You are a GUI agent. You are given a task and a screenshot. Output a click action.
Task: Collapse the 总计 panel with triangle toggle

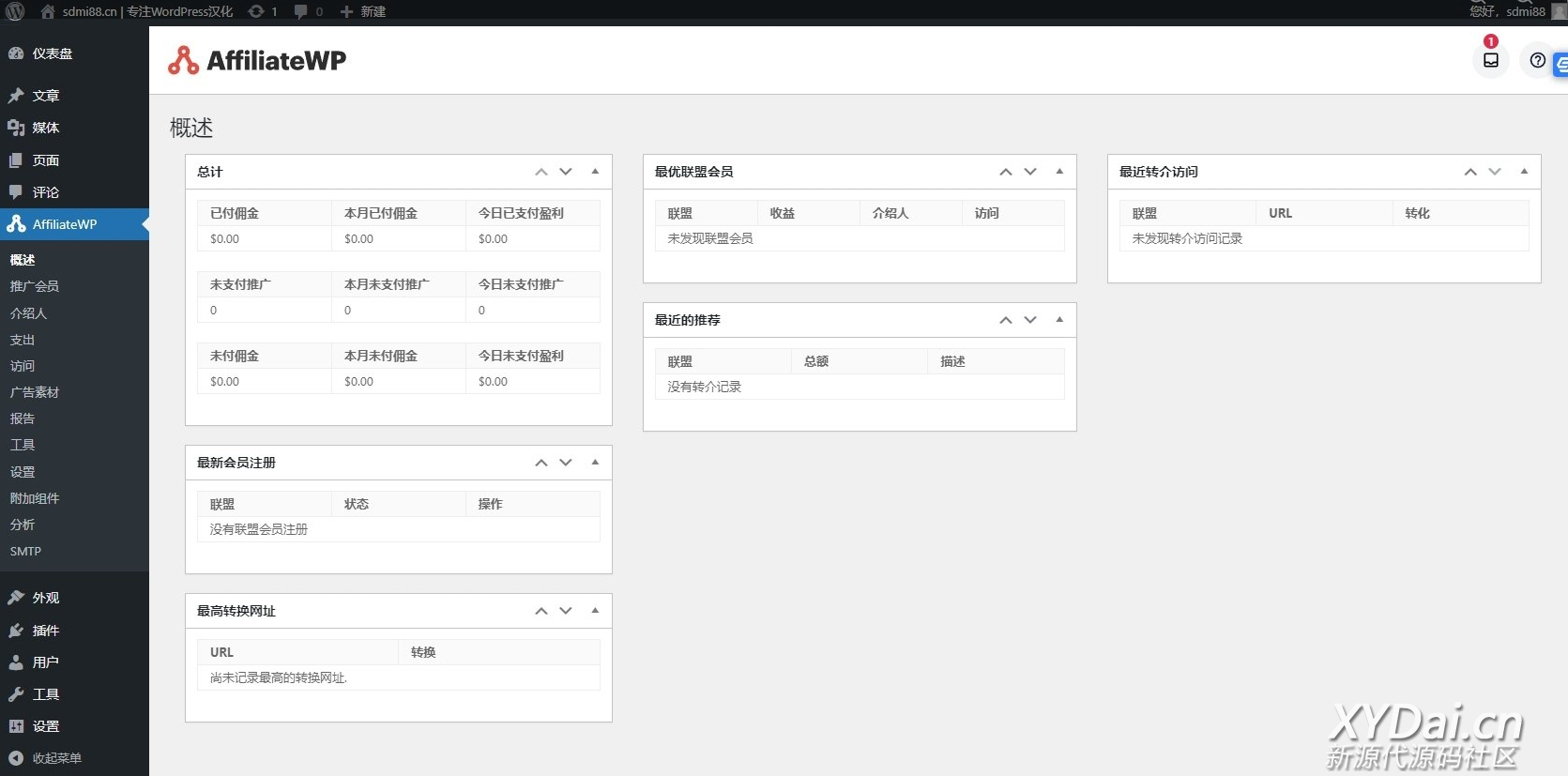[595, 172]
